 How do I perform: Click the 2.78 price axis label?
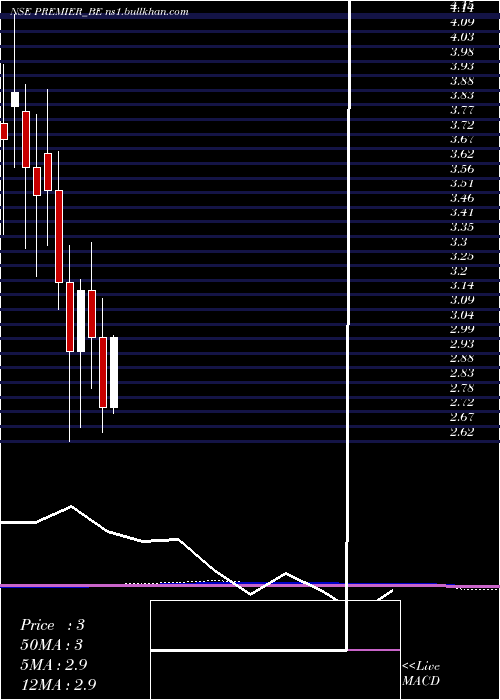tap(462, 388)
